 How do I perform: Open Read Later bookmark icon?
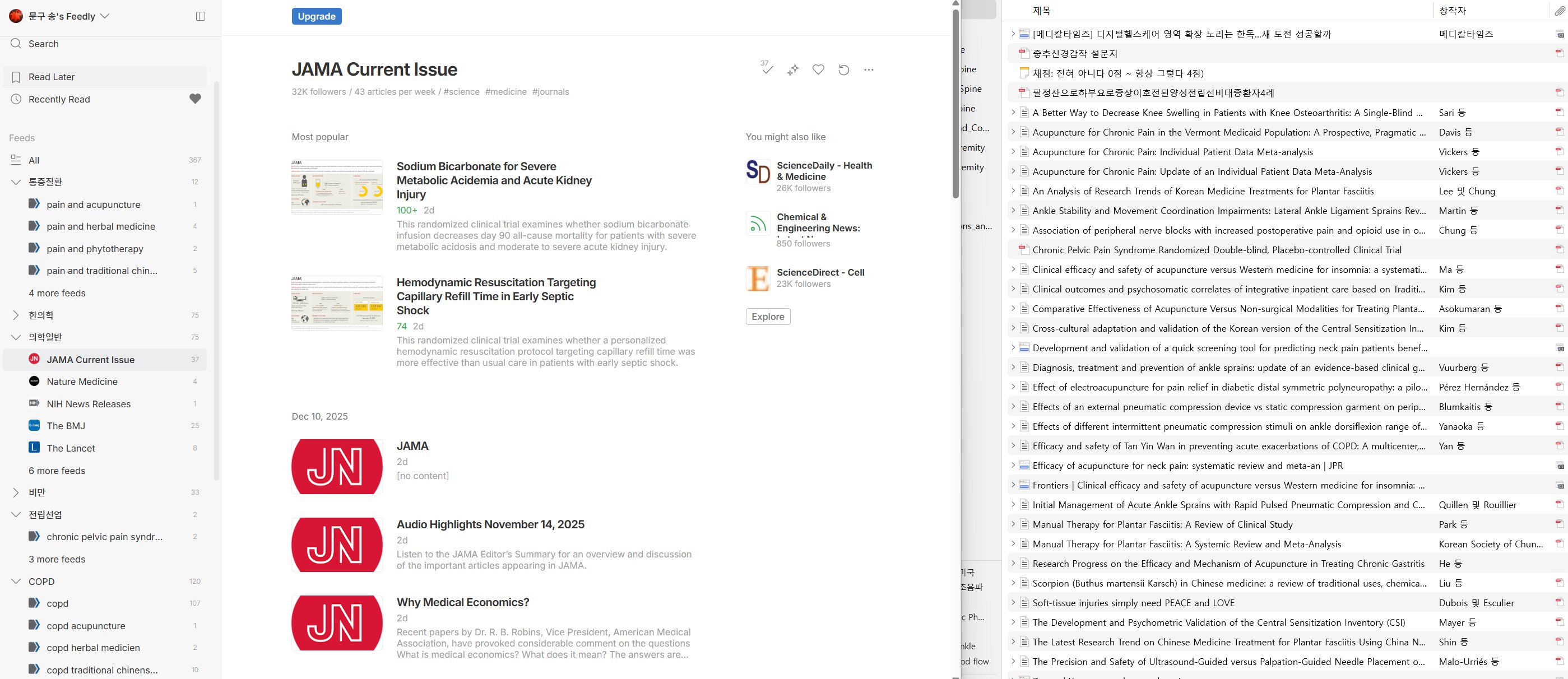tap(16, 77)
